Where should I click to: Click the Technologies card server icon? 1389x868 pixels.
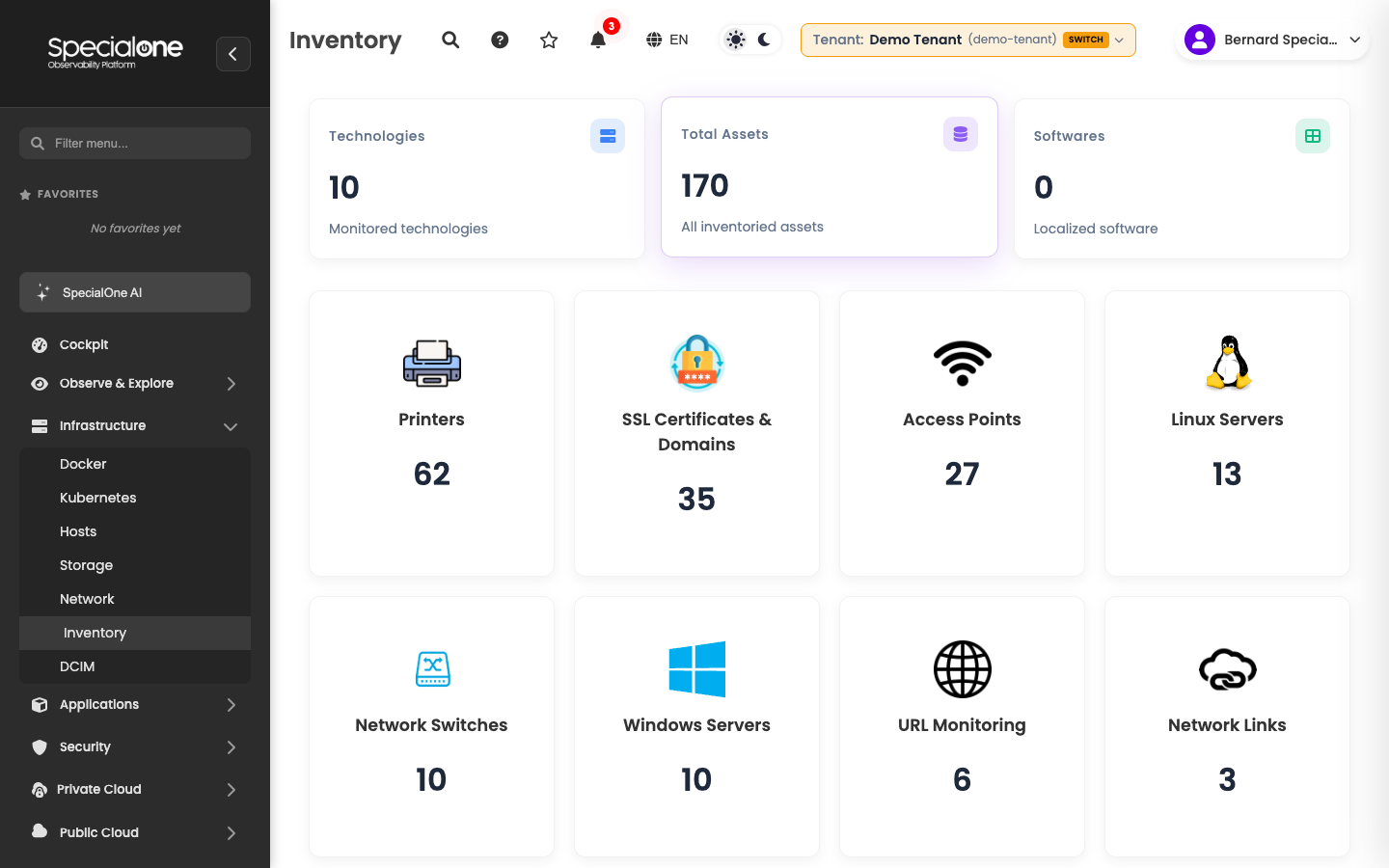pyautogui.click(x=608, y=136)
